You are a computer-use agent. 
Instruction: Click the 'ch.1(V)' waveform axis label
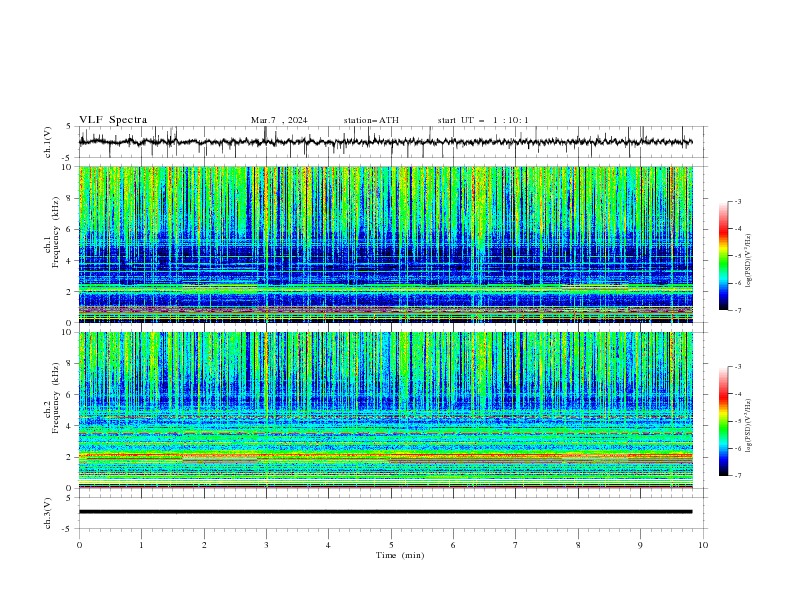pos(48,142)
